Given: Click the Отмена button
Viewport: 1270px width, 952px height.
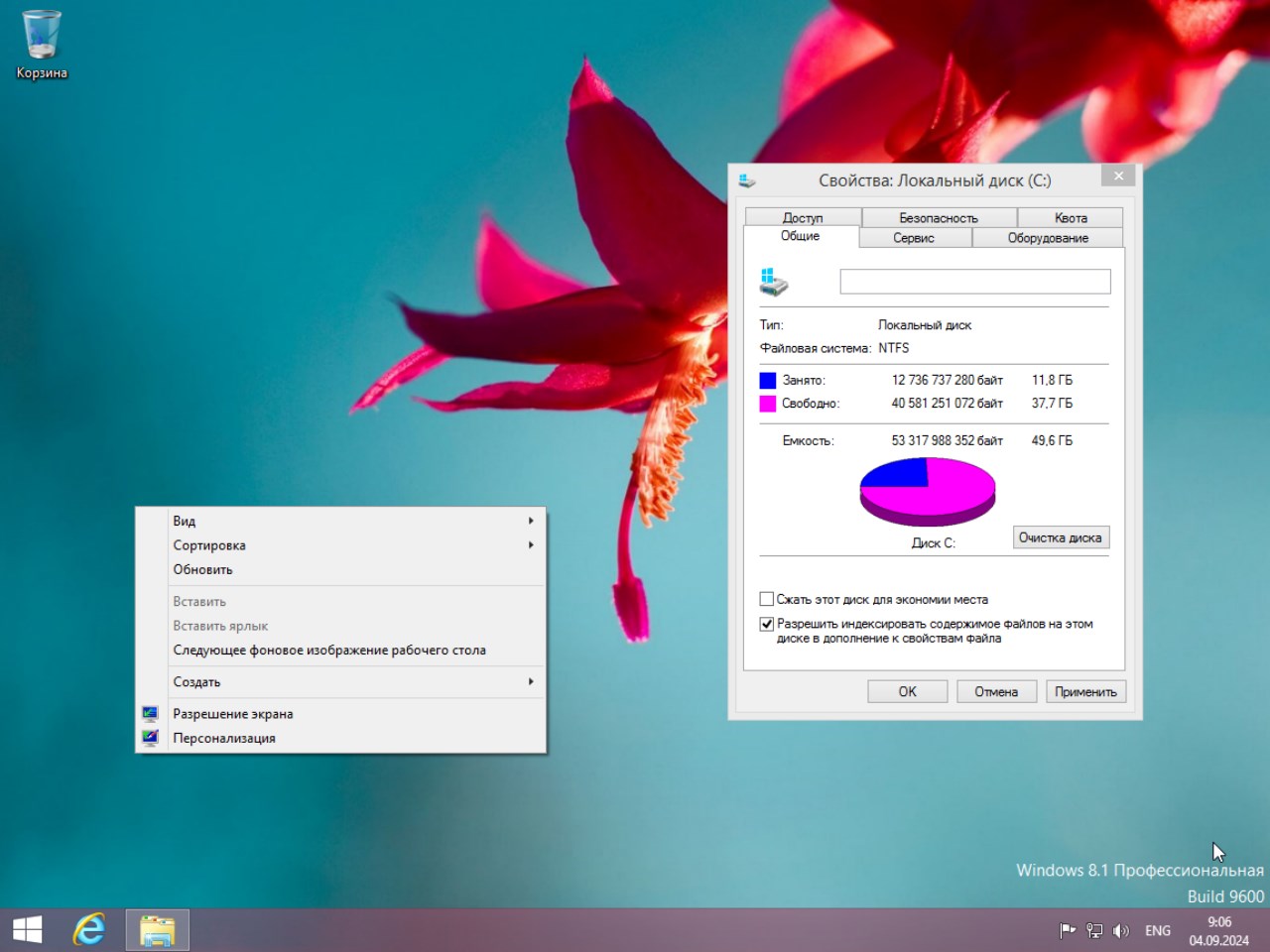Looking at the screenshot, I should tap(996, 691).
